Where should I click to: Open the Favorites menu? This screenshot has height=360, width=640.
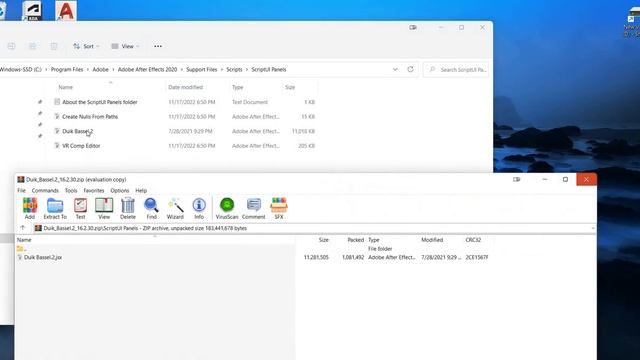[x=94, y=191]
